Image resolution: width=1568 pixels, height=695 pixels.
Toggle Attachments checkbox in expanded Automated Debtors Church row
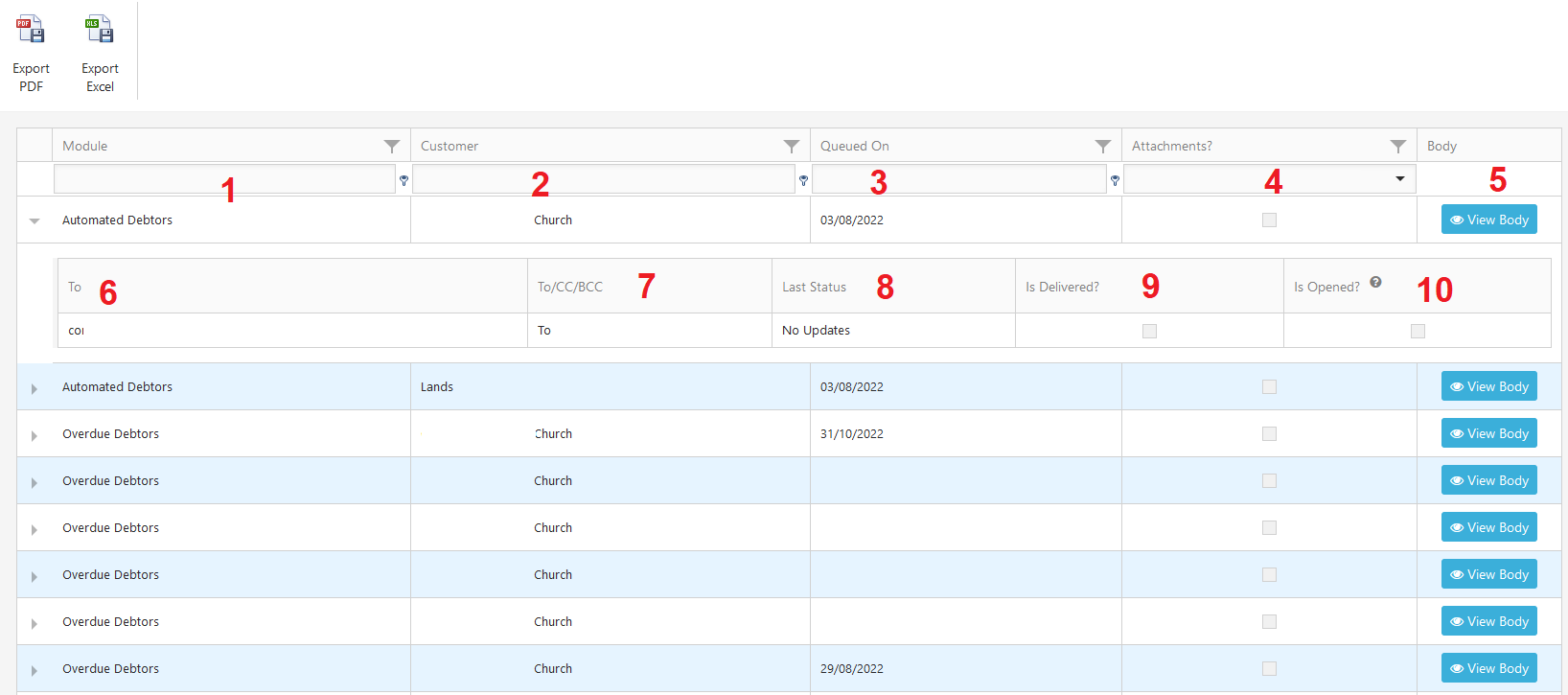[1269, 220]
